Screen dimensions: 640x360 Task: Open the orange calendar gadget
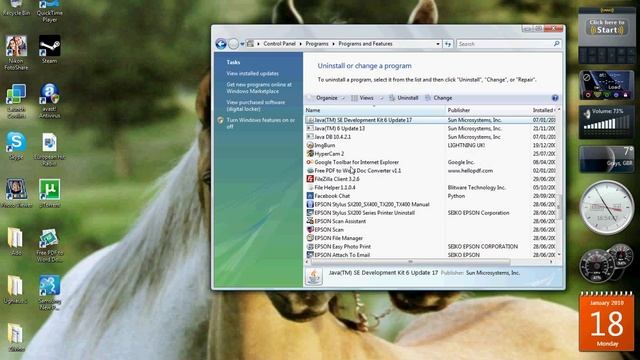pos(607,322)
